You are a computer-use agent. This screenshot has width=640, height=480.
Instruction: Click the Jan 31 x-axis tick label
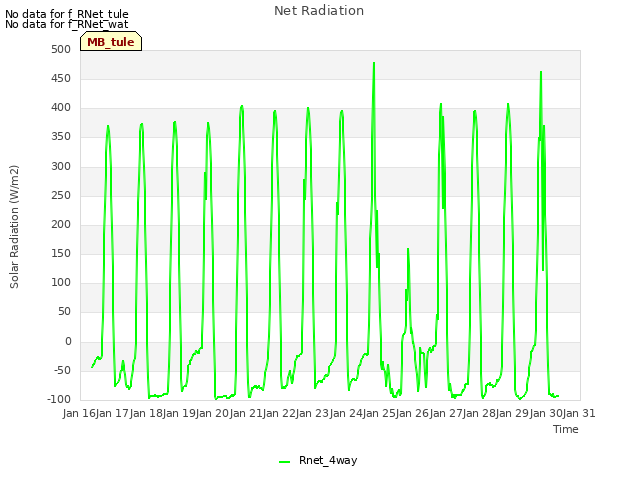579,413
